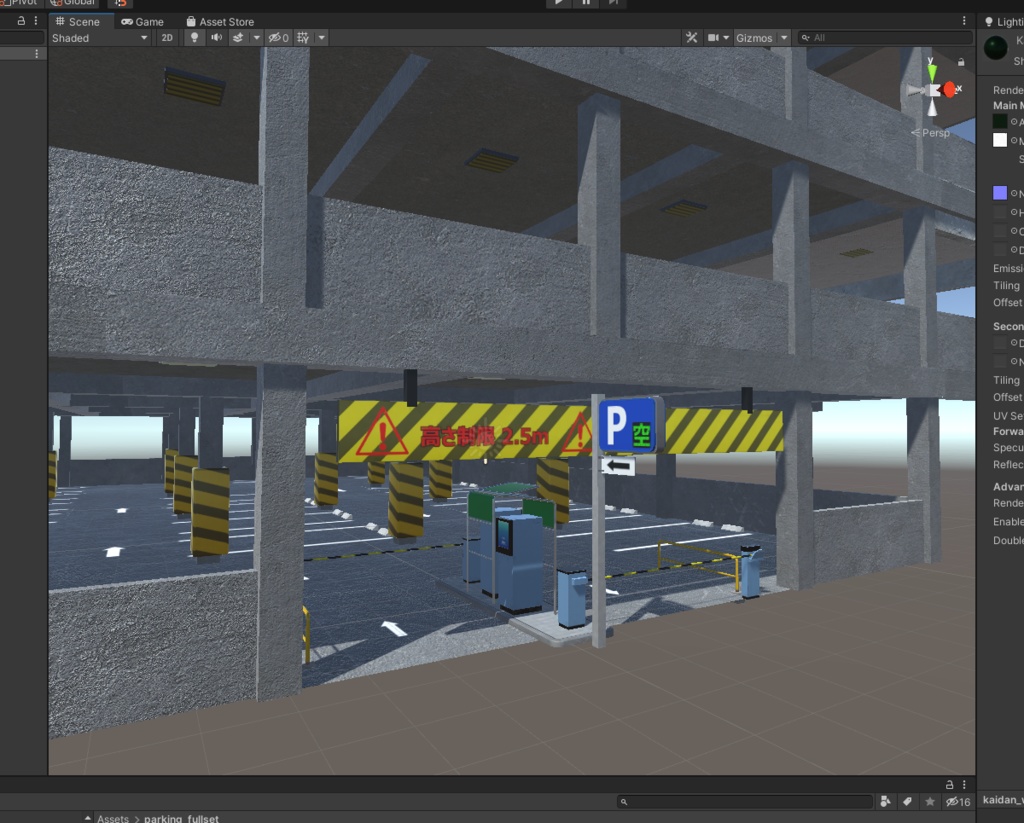
Task: Toggle scene lighting with the light bulb icon
Action: point(194,37)
